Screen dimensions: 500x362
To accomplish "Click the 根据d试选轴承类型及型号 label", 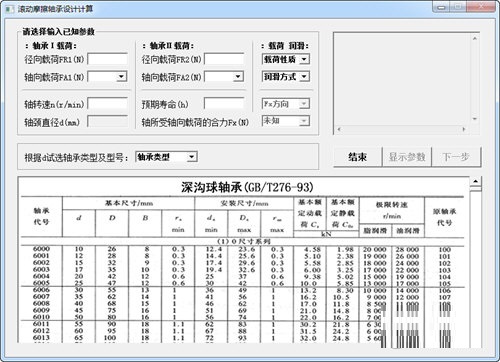I will [76, 157].
